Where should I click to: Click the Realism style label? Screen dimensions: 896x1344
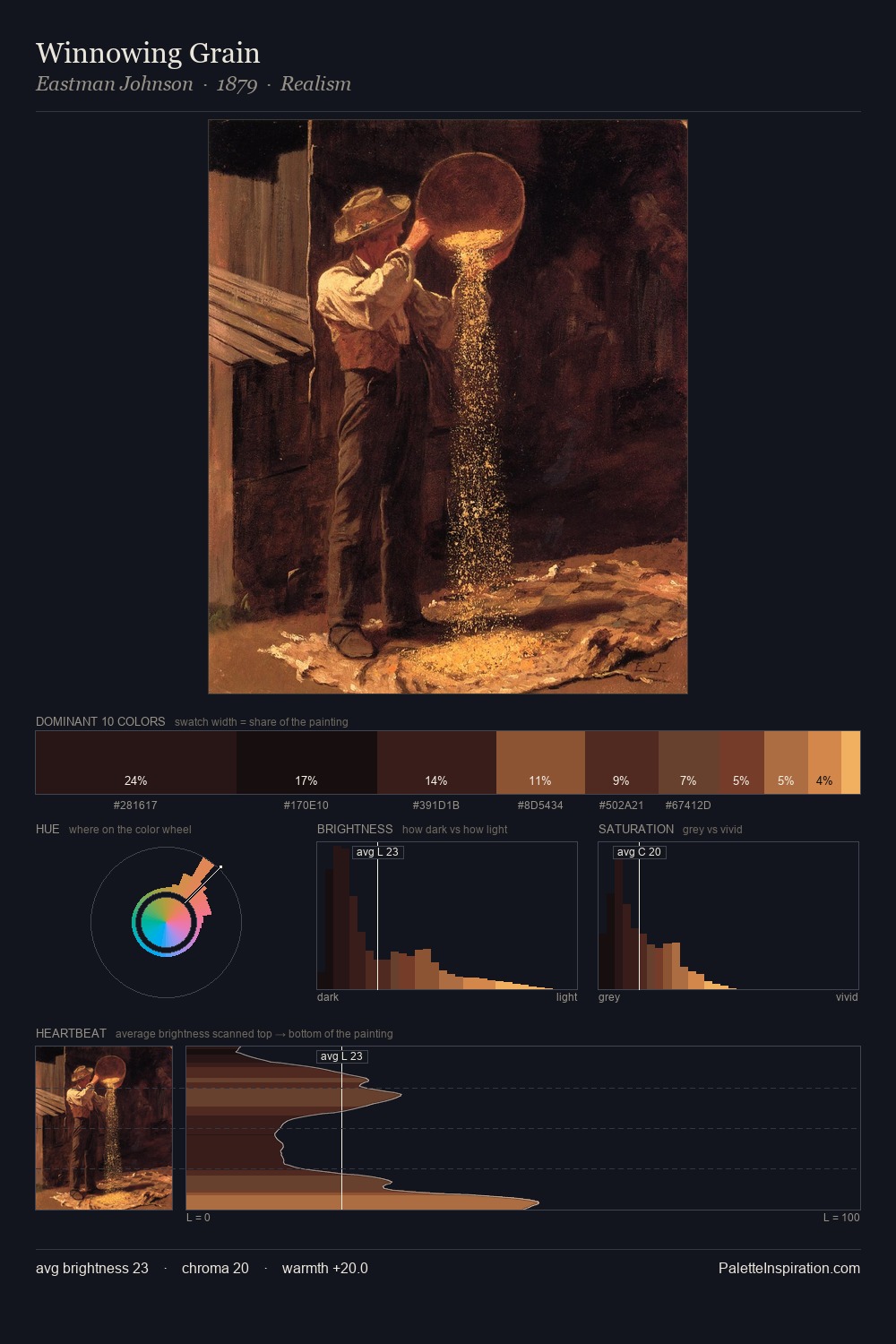point(315,84)
